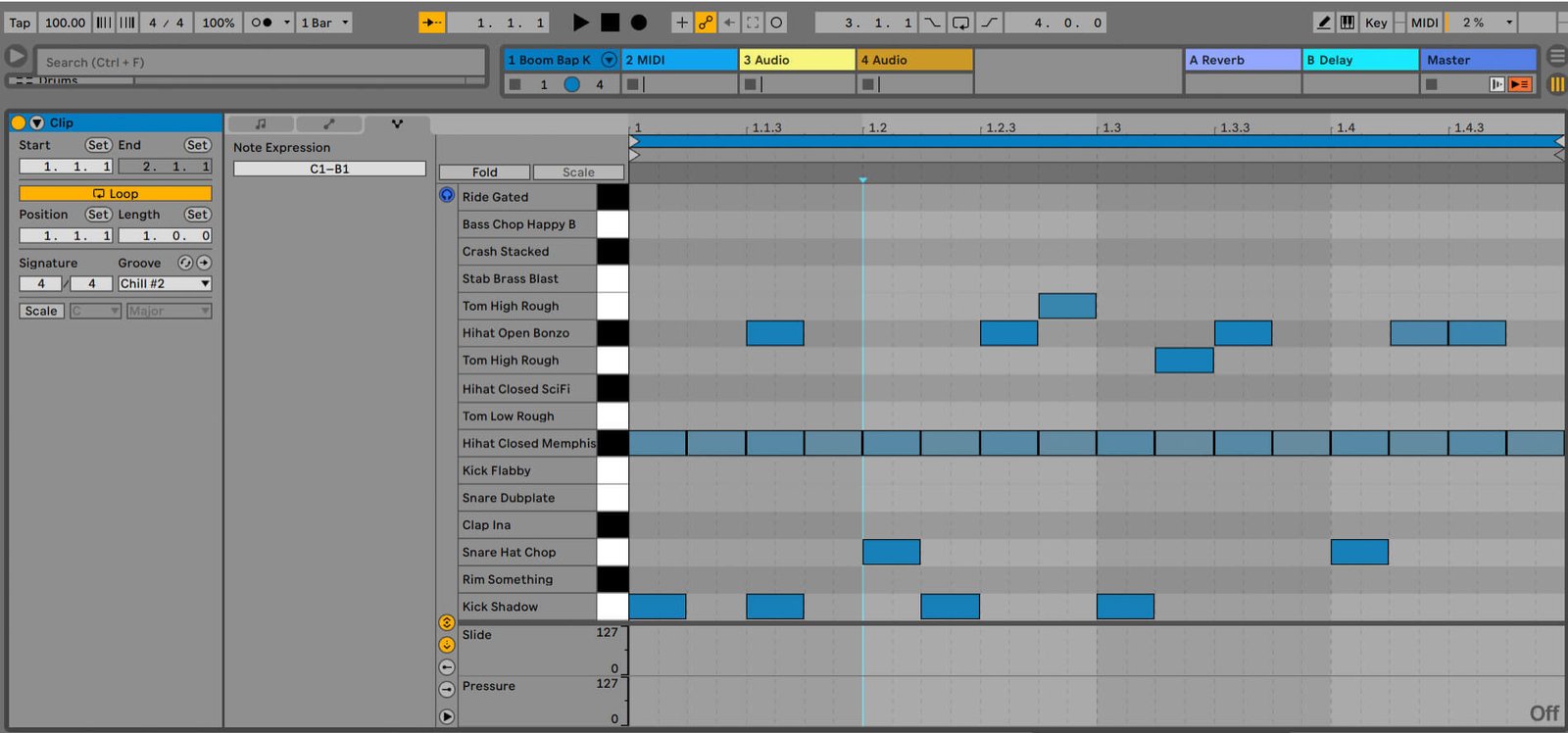Click the Commit Groove arrow icon
The width and height of the screenshot is (1568, 733).
pyautogui.click(x=204, y=263)
